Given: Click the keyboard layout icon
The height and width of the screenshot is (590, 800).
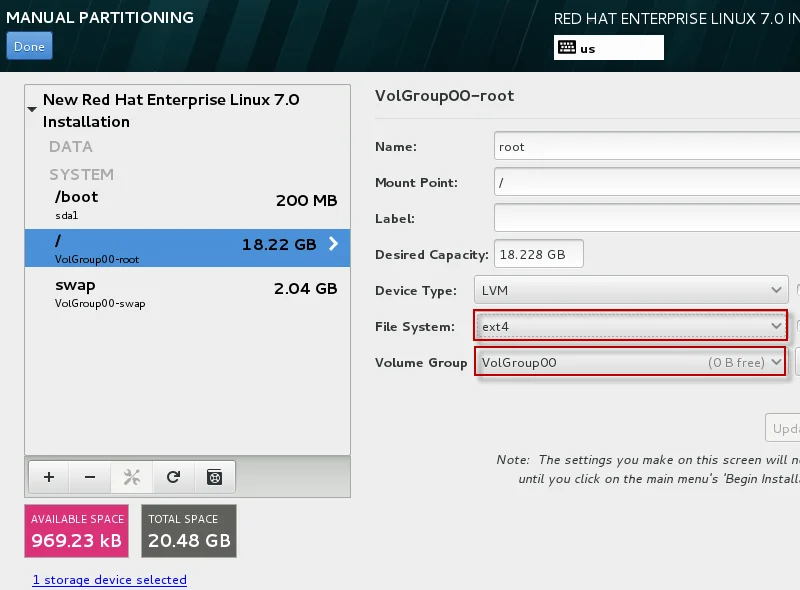Looking at the screenshot, I should [x=567, y=47].
